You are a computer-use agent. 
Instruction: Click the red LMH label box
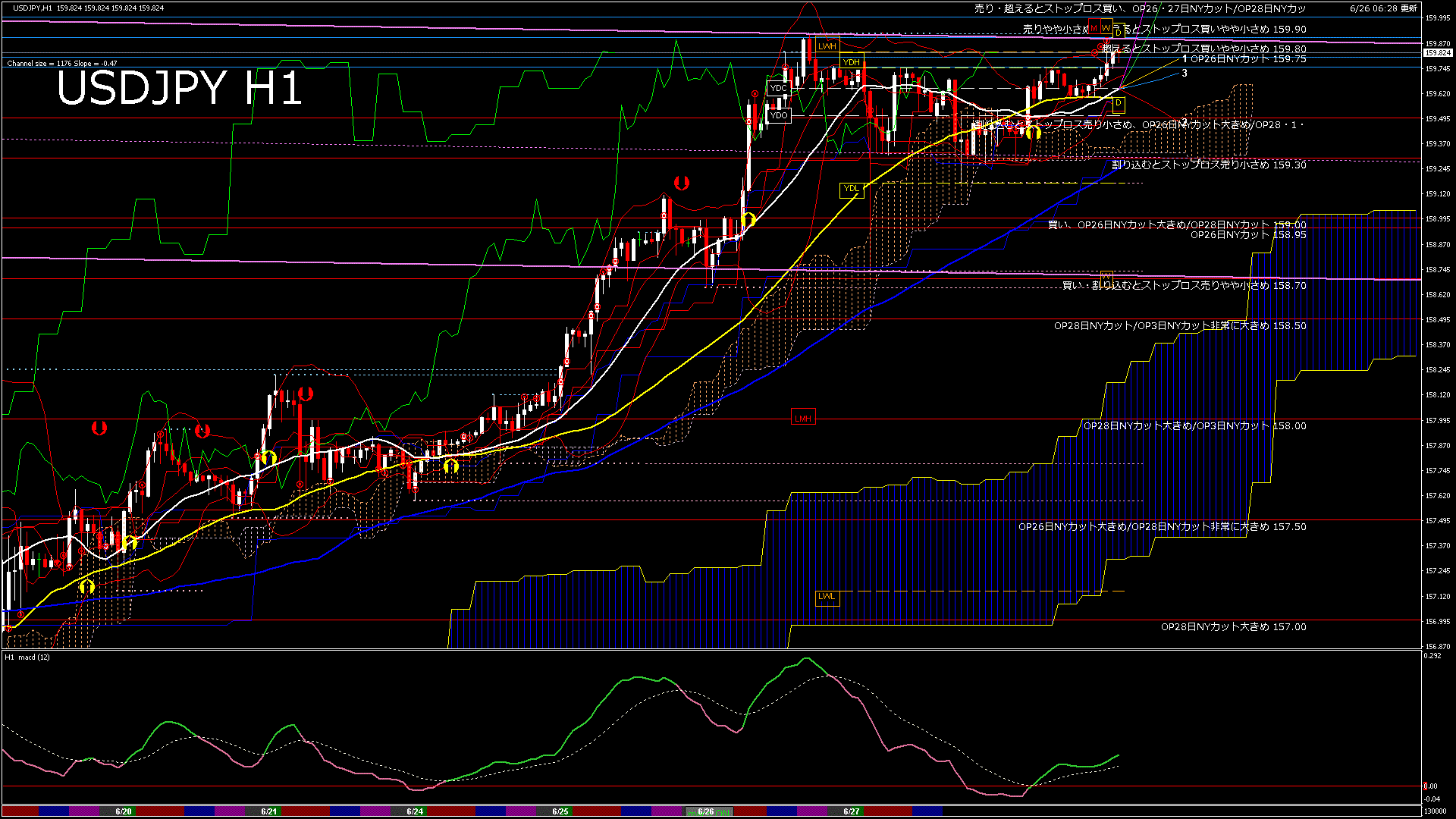(x=802, y=419)
